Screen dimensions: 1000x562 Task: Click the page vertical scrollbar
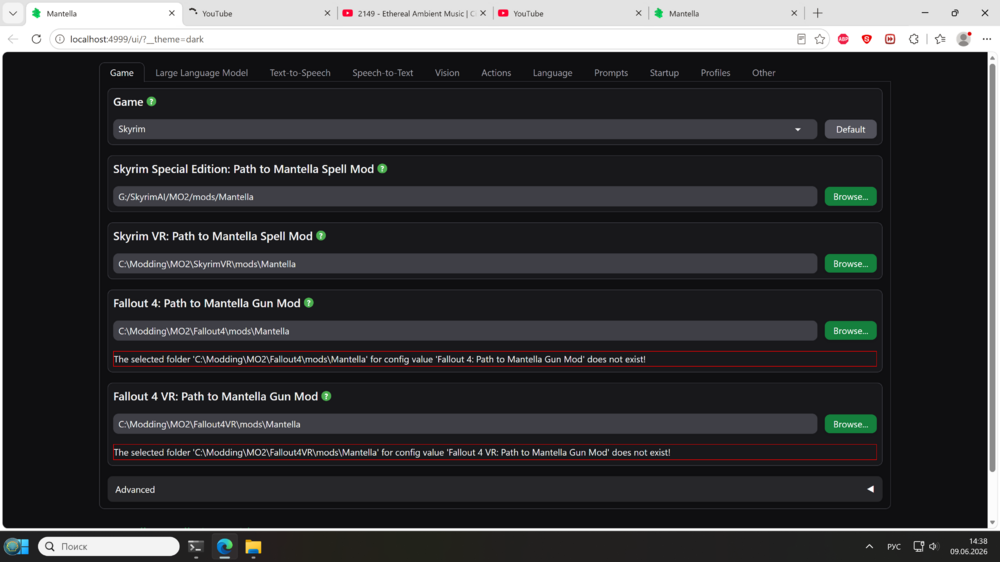(992, 268)
